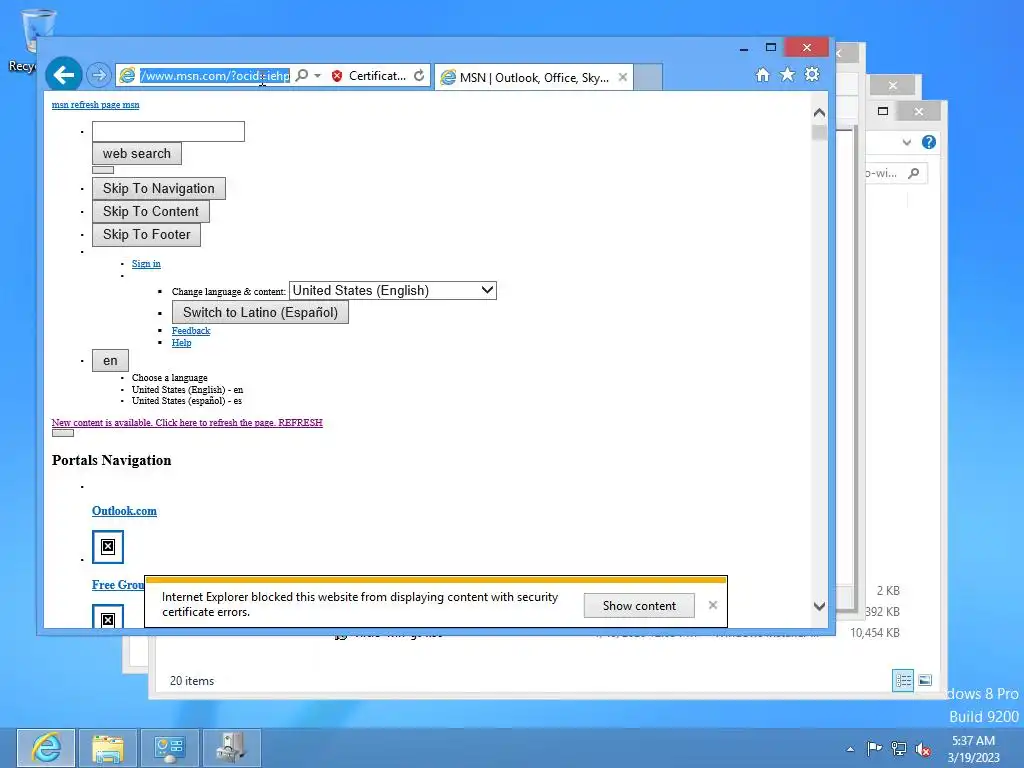Viewport: 1024px width, 768px height.
Task: Click the network tray icon
Action: (899, 749)
